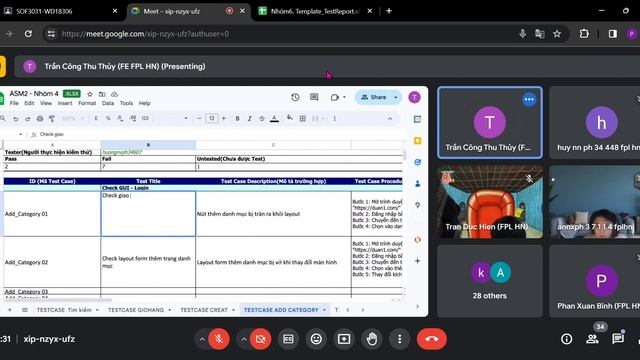Screen dimensions: 640x360
Task: Toggle strikethrough formatting in Sheets toolbar
Action: [x=262, y=118]
